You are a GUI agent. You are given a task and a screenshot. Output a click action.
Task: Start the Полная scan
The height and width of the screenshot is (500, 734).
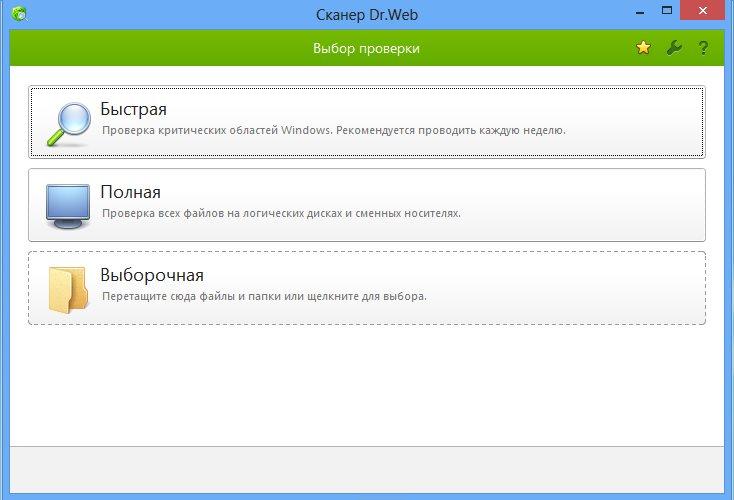click(367, 205)
